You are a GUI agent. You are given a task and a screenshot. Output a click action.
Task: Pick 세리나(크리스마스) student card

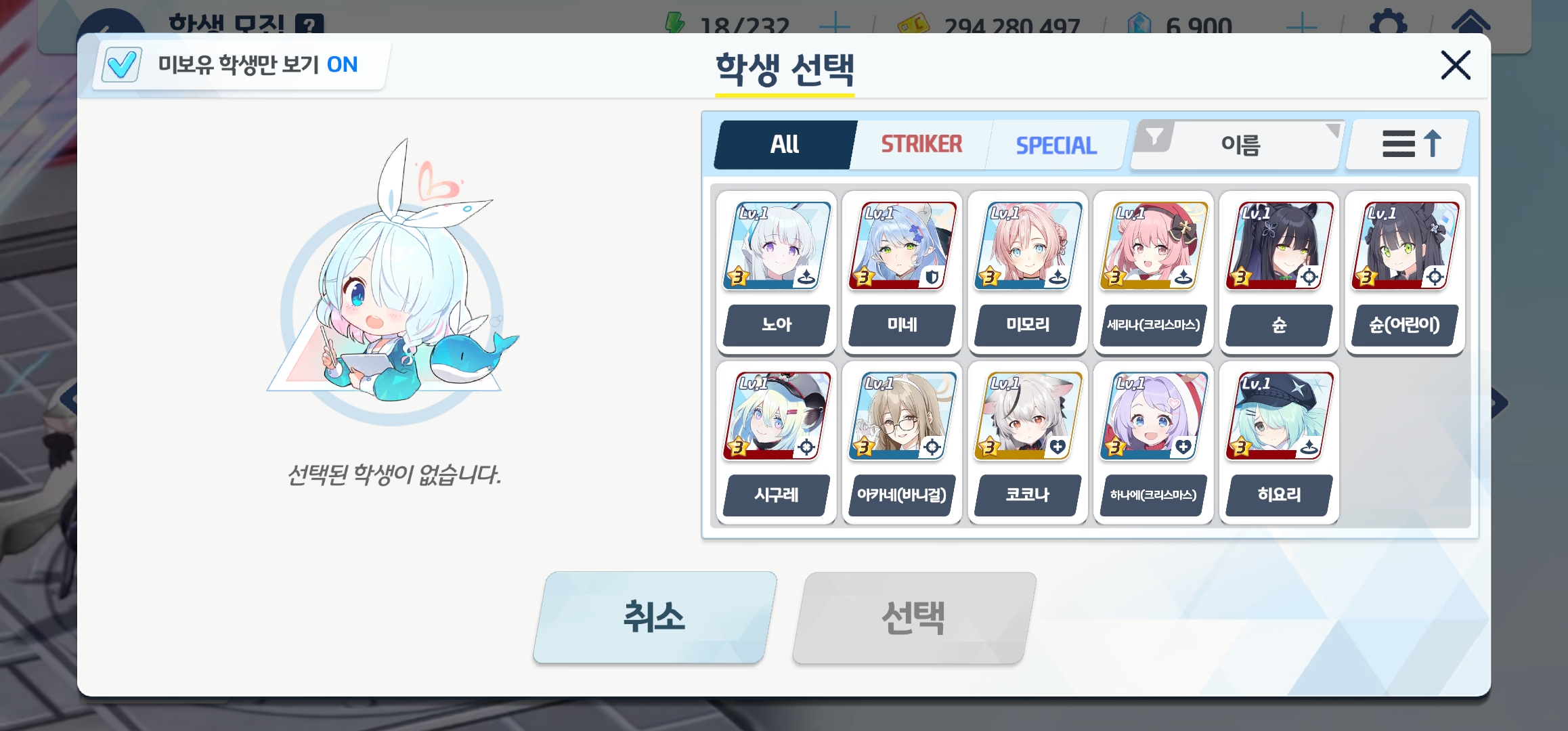click(x=1154, y=273)
